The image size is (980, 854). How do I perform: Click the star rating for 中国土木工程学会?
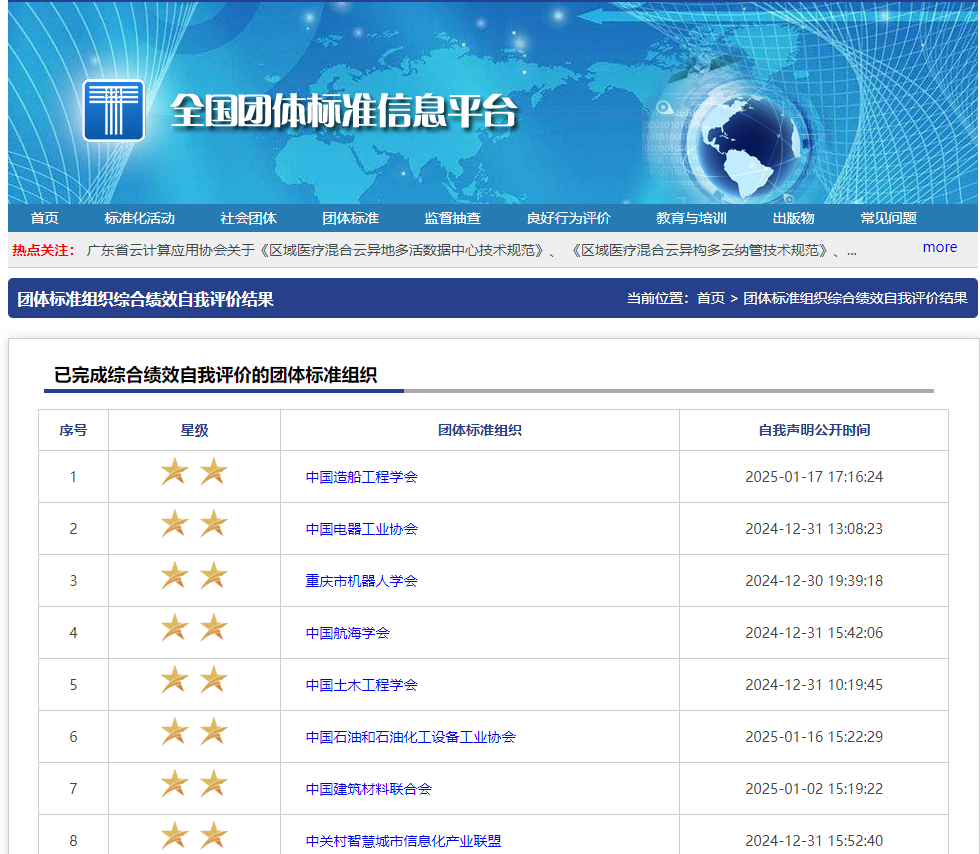[x=194, y=679]
